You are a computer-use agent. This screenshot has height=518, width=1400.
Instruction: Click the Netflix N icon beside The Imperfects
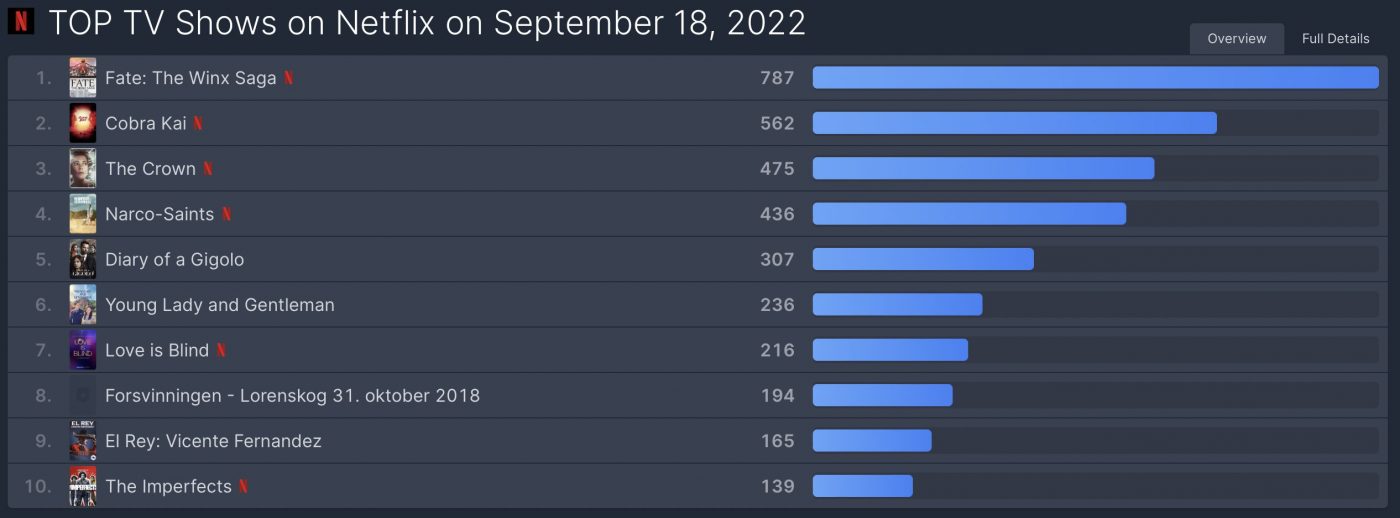point(243,486)
